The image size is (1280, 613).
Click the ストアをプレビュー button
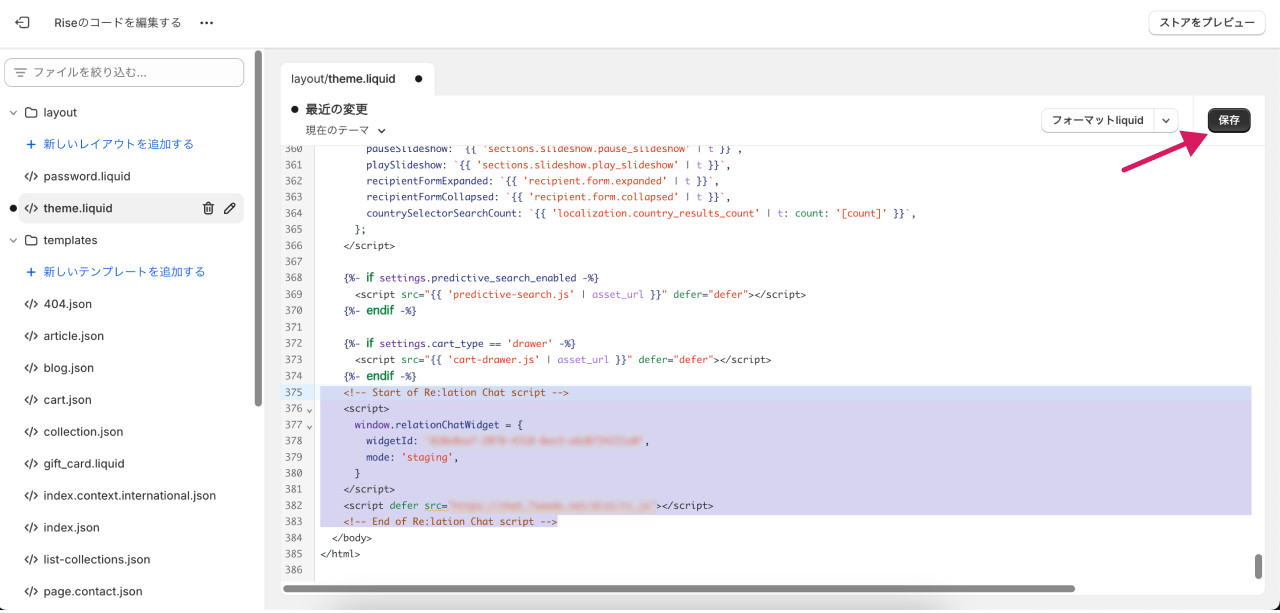coord(1206,22)
